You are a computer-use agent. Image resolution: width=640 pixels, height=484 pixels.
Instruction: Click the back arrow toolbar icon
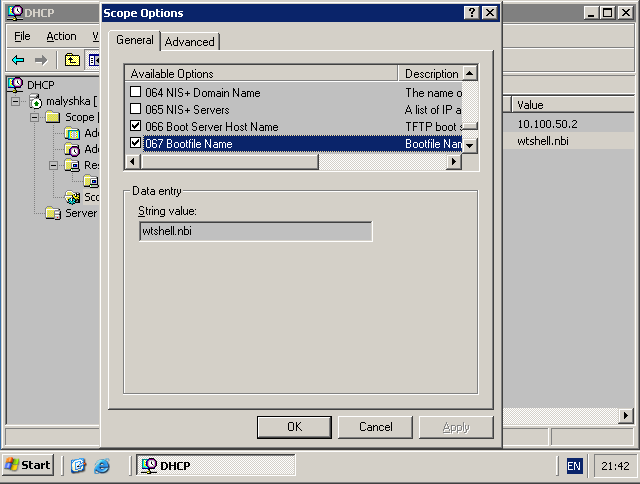tap(18, 60)
